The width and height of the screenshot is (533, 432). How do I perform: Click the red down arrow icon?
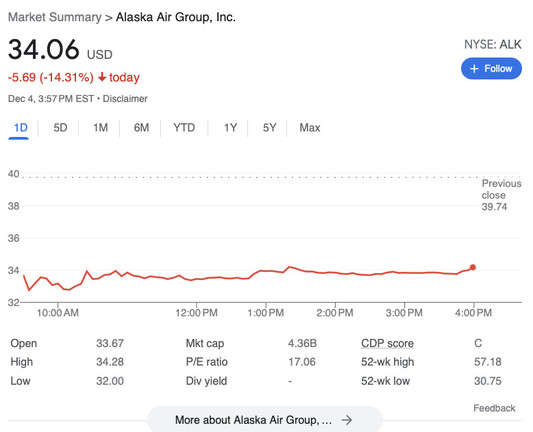[102, 77]
